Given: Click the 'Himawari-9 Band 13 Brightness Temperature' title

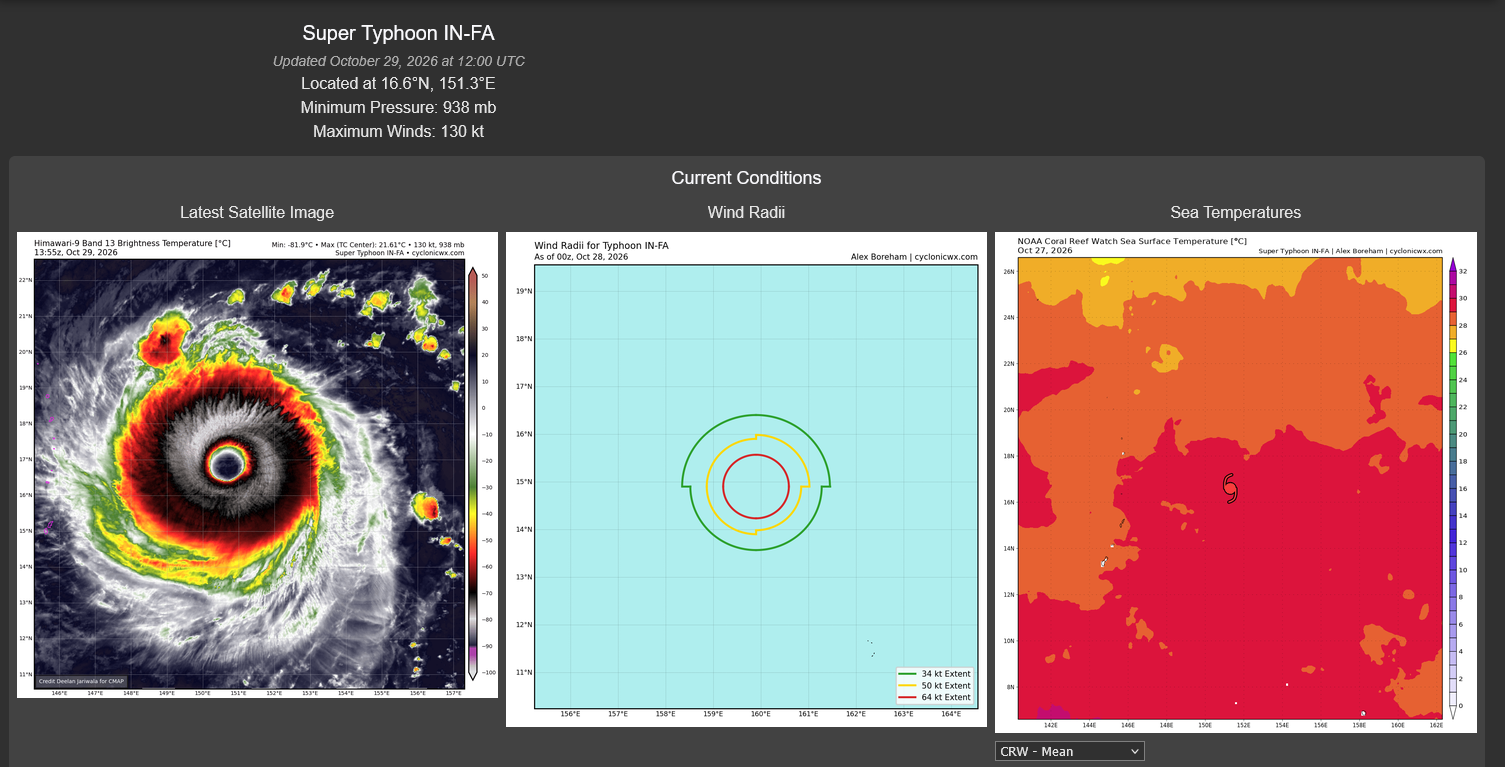Looking at the screenshot, I should point(133,243).
